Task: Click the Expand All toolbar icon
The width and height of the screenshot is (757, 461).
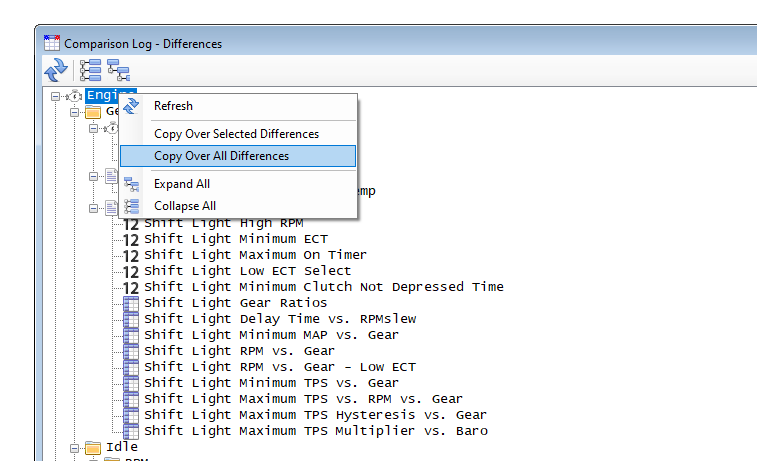Action: [119, 70]
